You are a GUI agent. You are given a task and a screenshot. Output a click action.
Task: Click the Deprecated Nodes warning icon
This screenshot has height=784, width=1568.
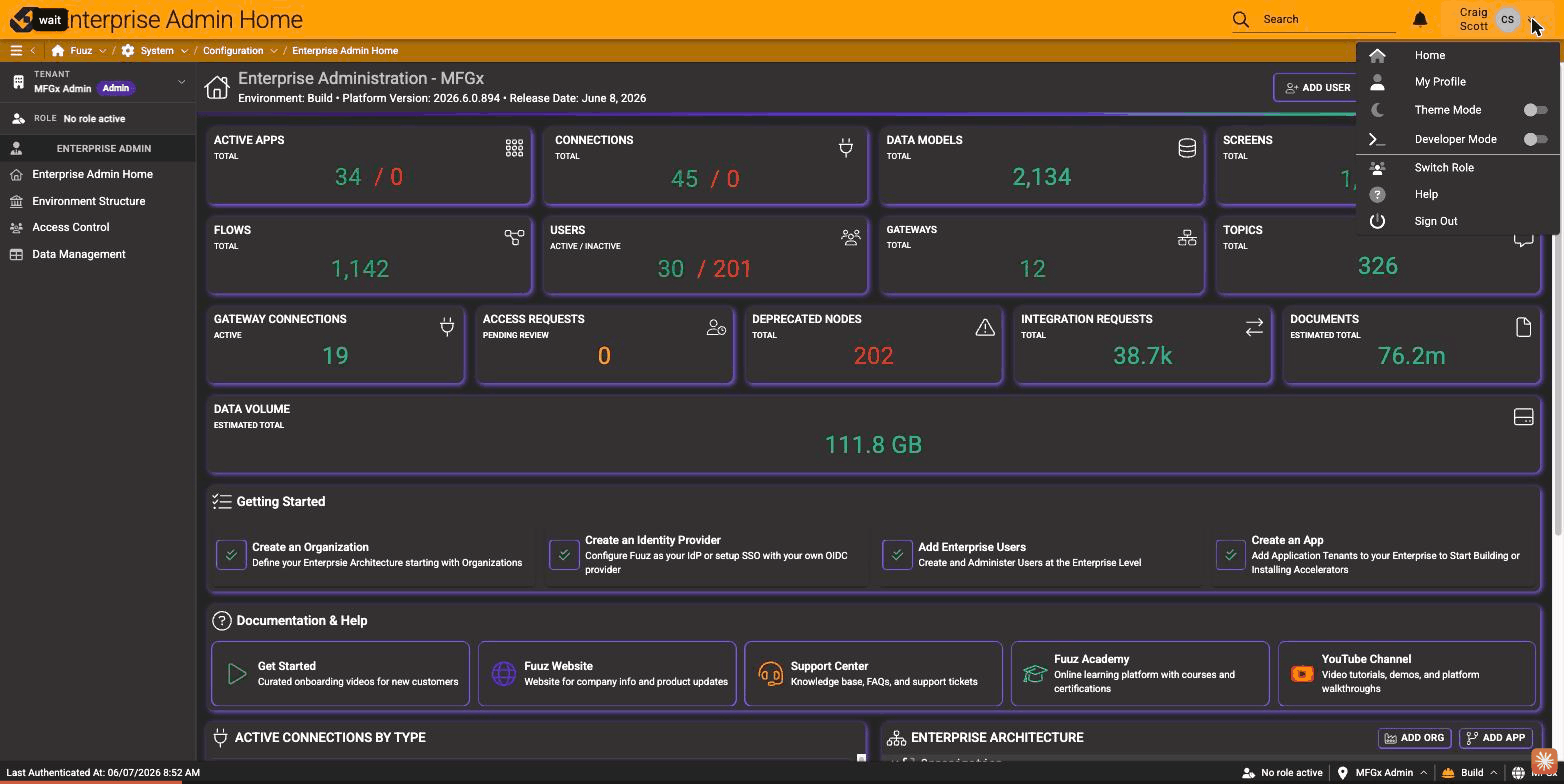click(985, 327)
